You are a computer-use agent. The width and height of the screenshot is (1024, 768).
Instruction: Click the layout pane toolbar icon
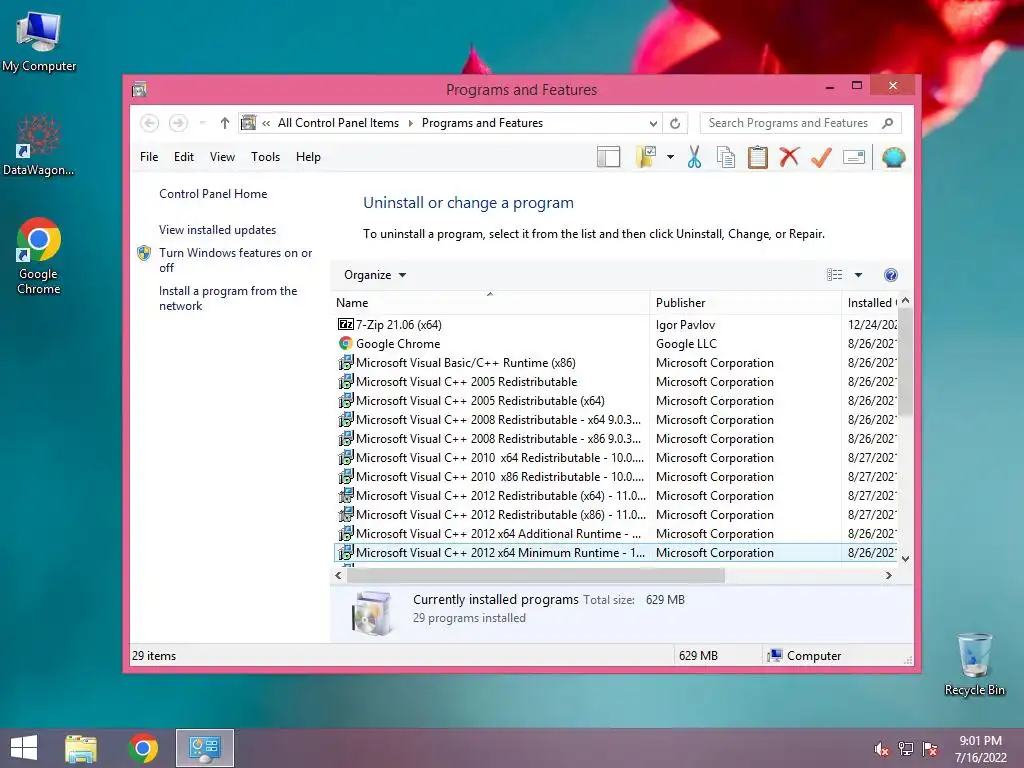(608, 157)
